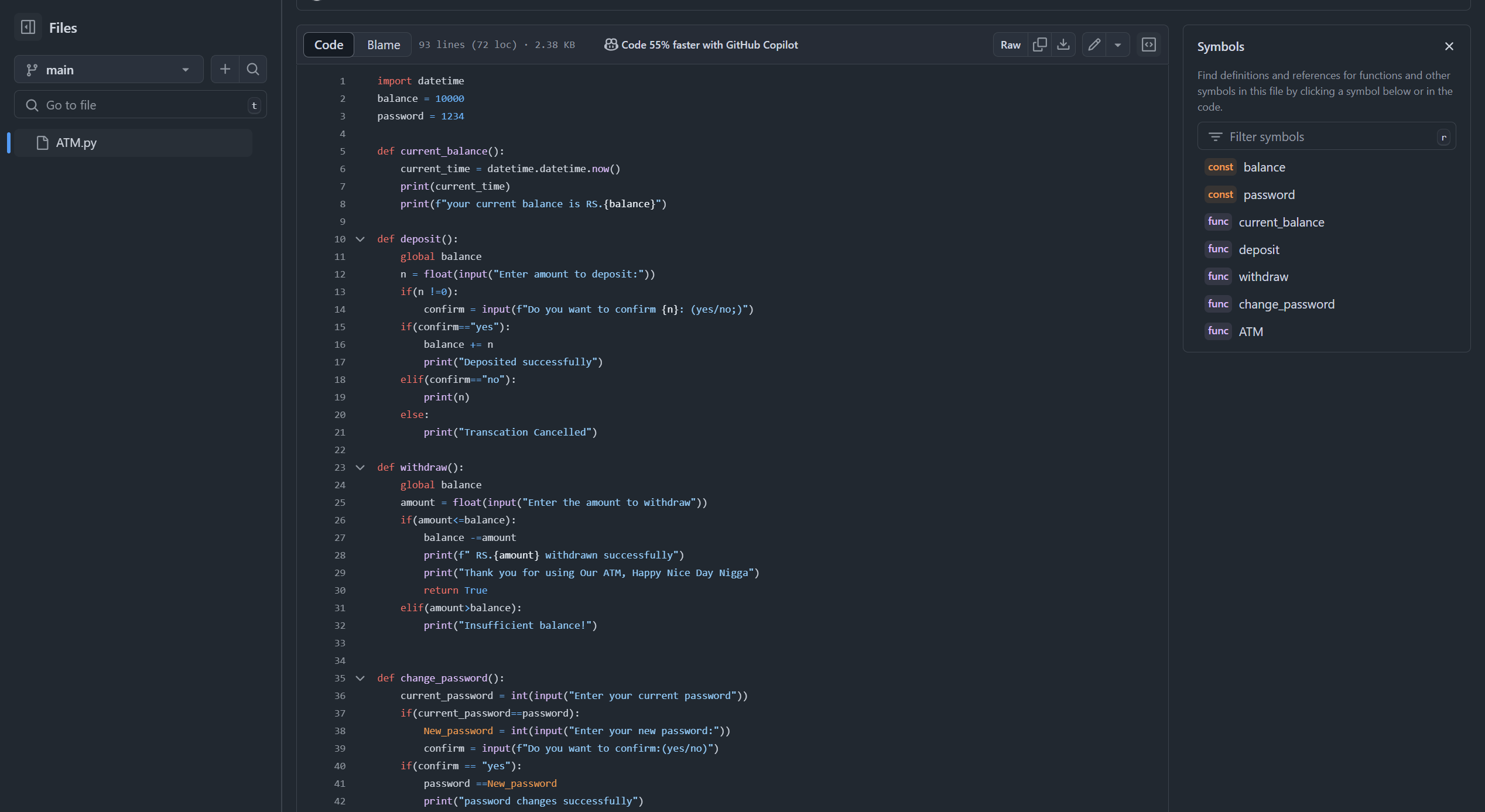The height and width of the screenshot is (812, 1485).
Task: Click the value 1234 on line 3
Action: tap(452, 116)
